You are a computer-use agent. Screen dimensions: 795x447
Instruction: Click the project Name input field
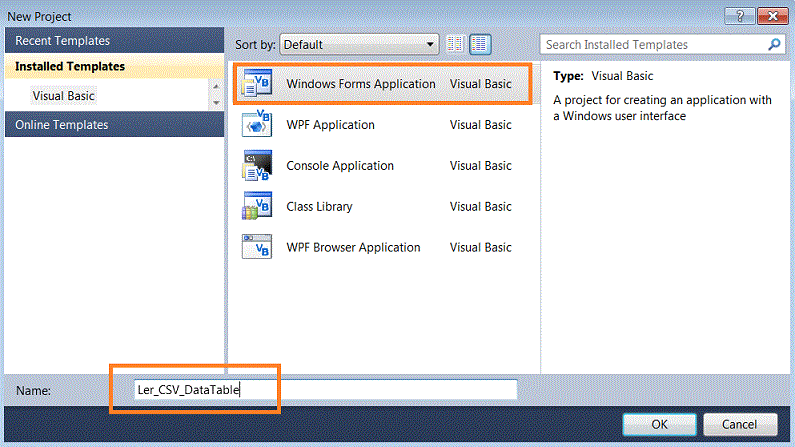tap(326, 390)
